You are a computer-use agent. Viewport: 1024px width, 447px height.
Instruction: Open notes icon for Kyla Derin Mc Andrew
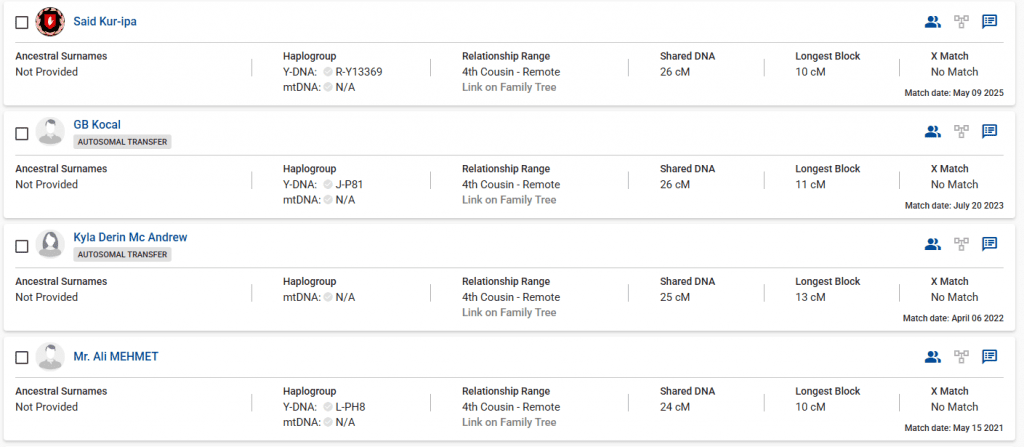coord(990,244)
